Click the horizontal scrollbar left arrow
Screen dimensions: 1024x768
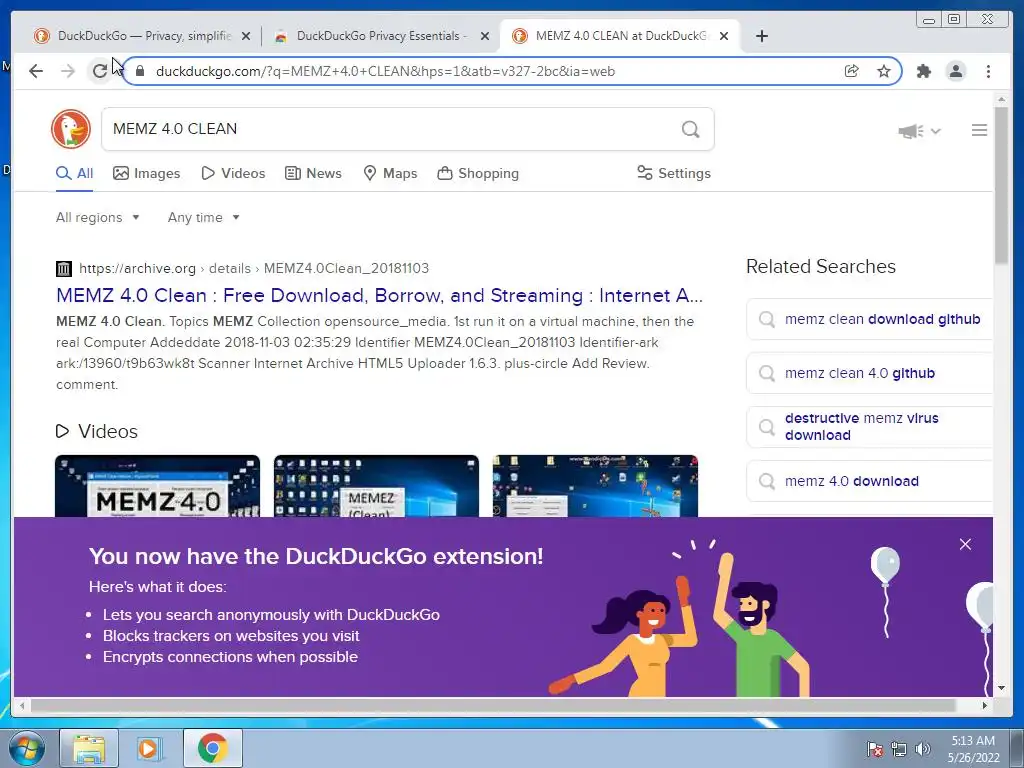click(22, 705)
